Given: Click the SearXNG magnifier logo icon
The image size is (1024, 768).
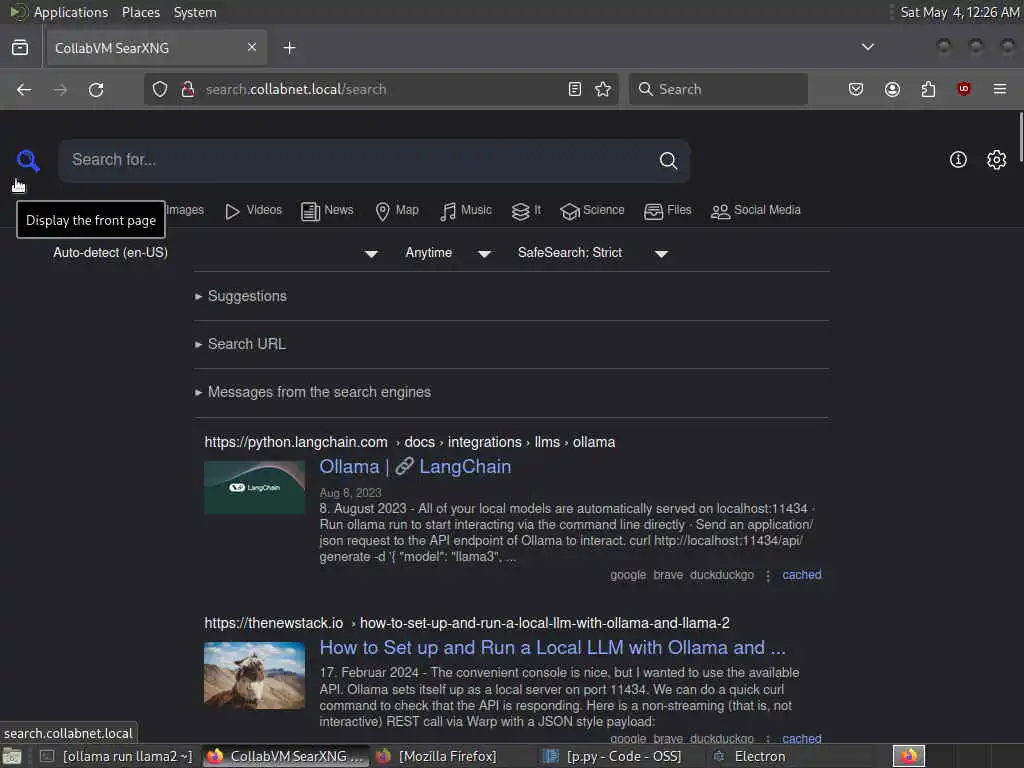Looking at the screenshot, I should (28, 161).
